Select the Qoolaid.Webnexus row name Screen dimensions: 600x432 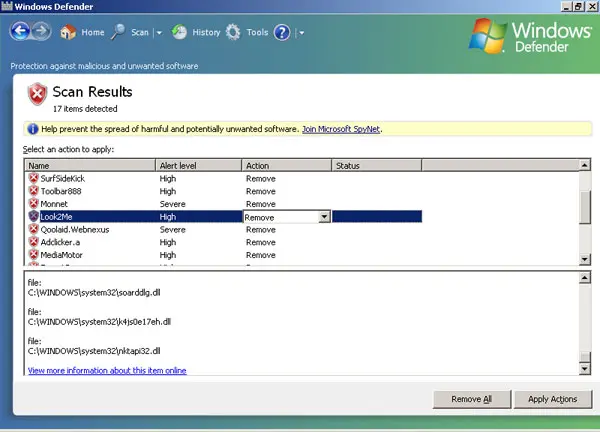point(75,230)
